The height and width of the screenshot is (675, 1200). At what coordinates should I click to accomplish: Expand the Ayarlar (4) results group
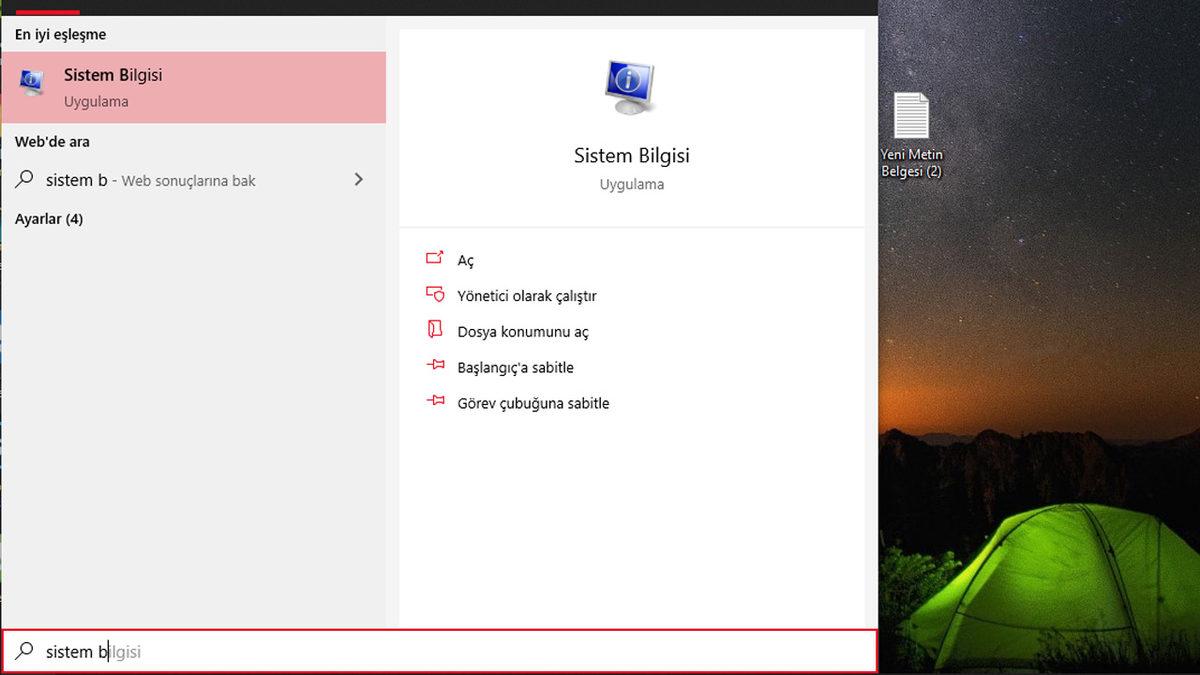pyautogui.click(x=49, y=219)
